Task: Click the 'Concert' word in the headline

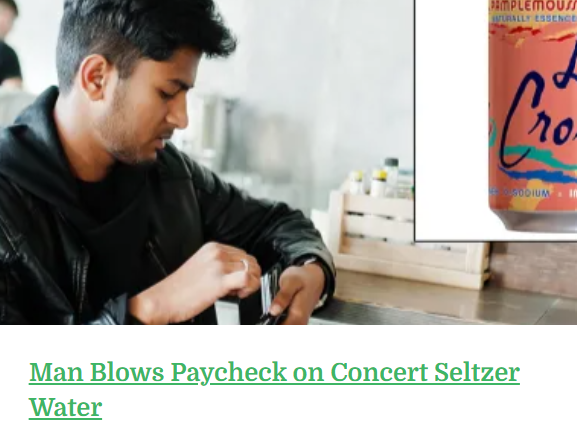Action: (379, 372)
